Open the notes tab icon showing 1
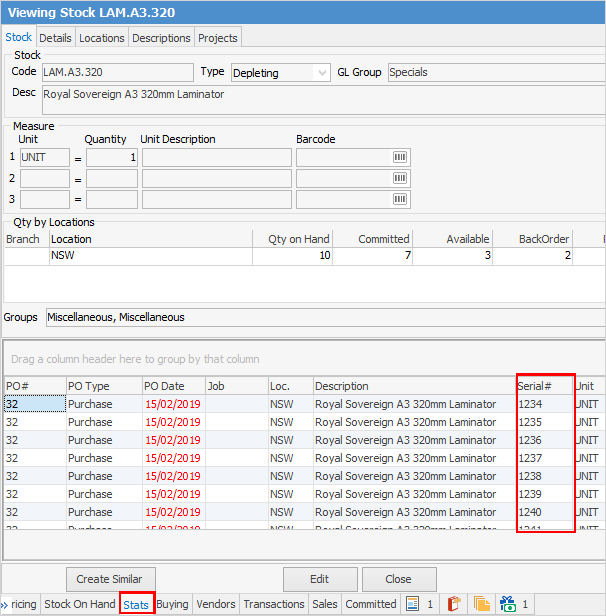 tap(419, 604)
